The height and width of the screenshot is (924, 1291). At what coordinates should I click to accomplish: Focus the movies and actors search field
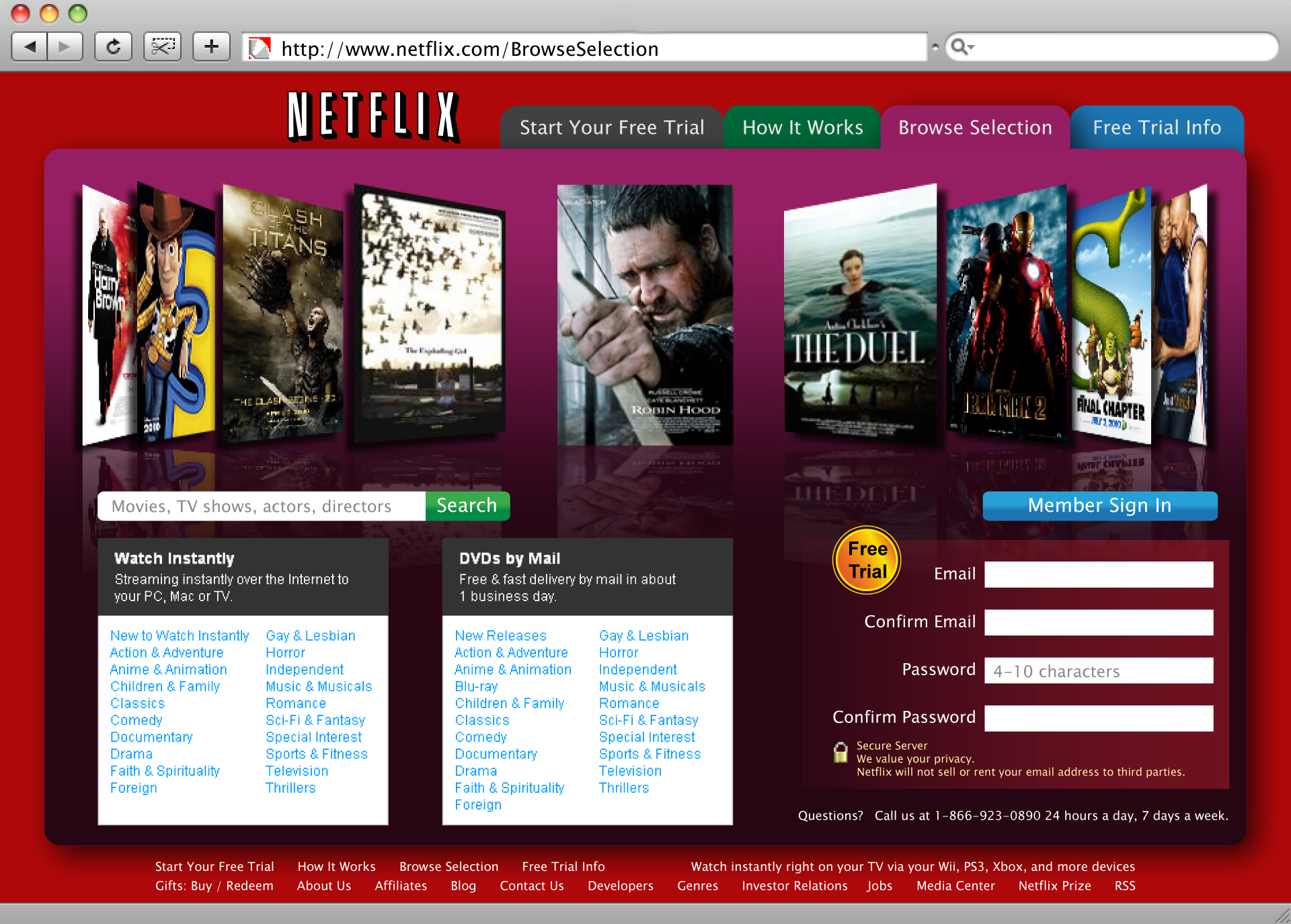click(262, 506)
